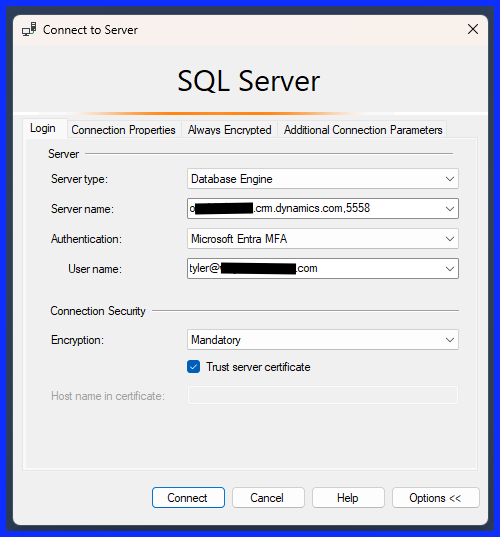Click the Cancel button
Image resolution: width=500 pixels, height=537 pixels.
268,498
